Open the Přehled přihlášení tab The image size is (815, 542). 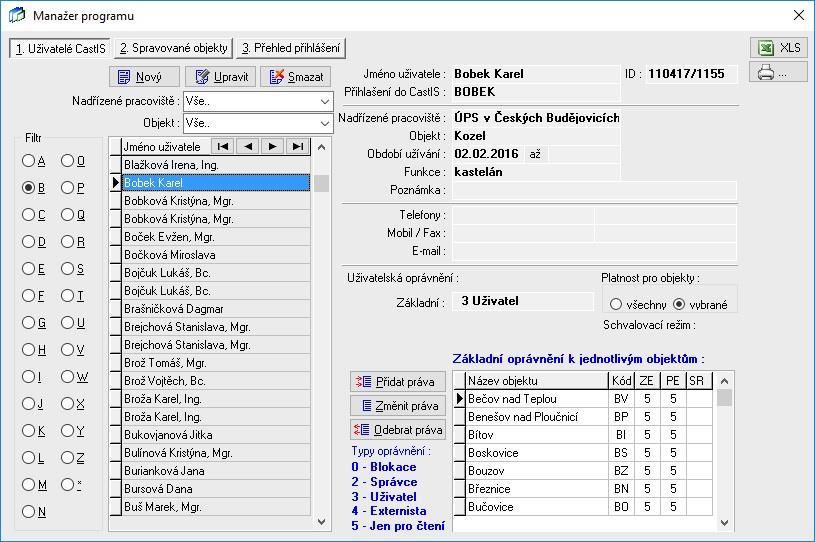[291, 48]
